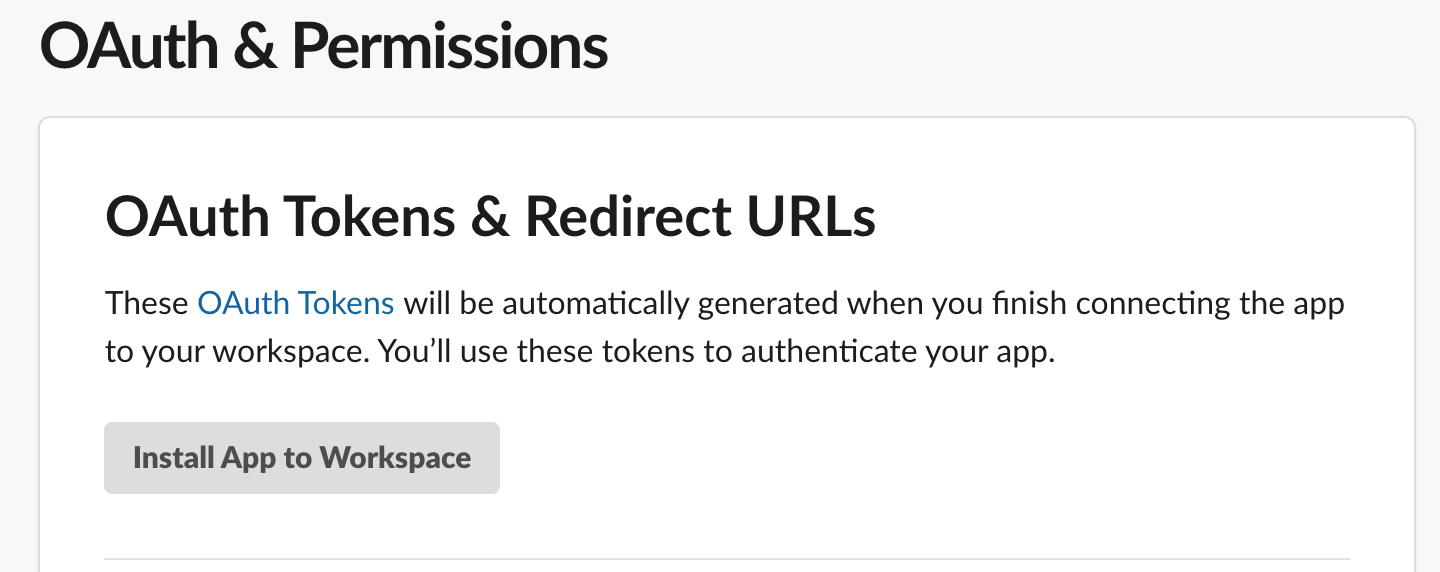Viewport: 1440px width, 572px height.
Task: Click empty card space right of install button
Action: (x=900, y=458)
